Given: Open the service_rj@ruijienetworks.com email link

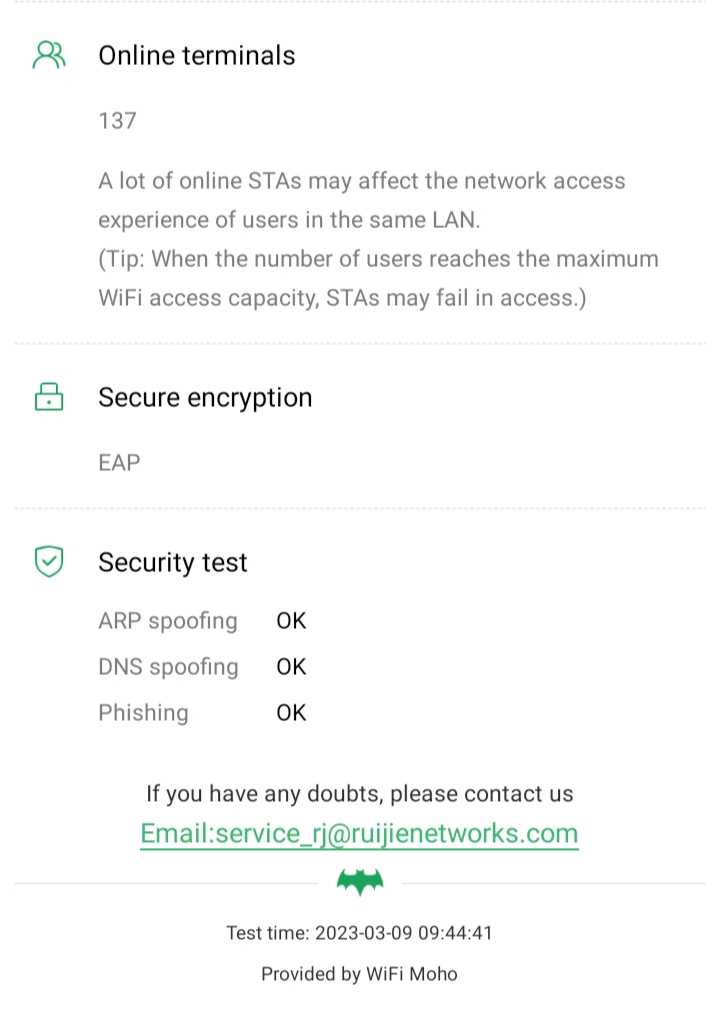Looking at the screenshot, I should click(359, 833).
